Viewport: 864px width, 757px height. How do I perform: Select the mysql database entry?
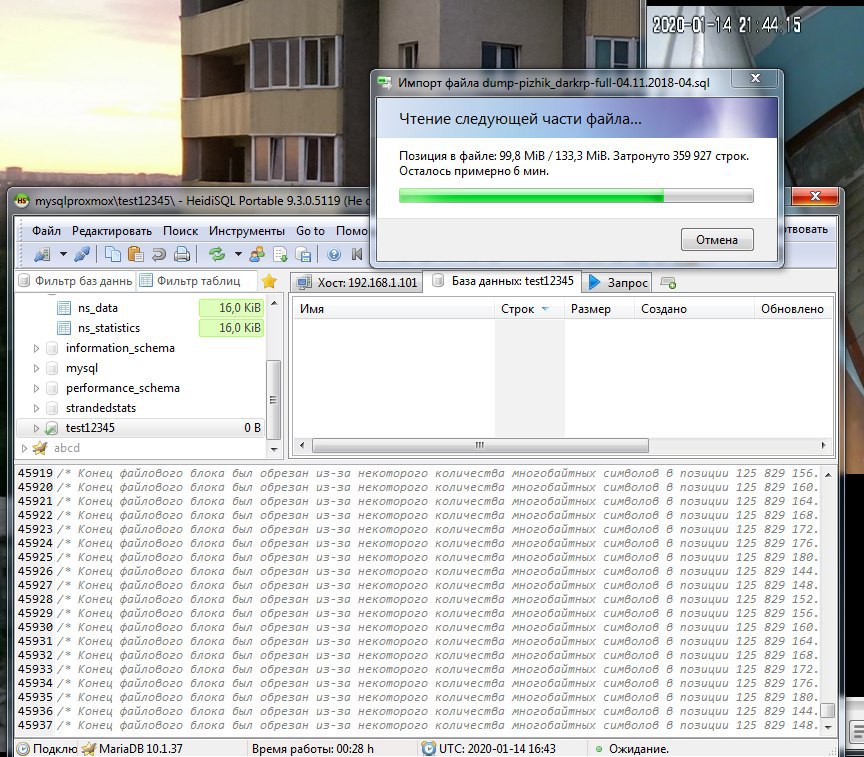pyautogui.click(x=82, y=368)
